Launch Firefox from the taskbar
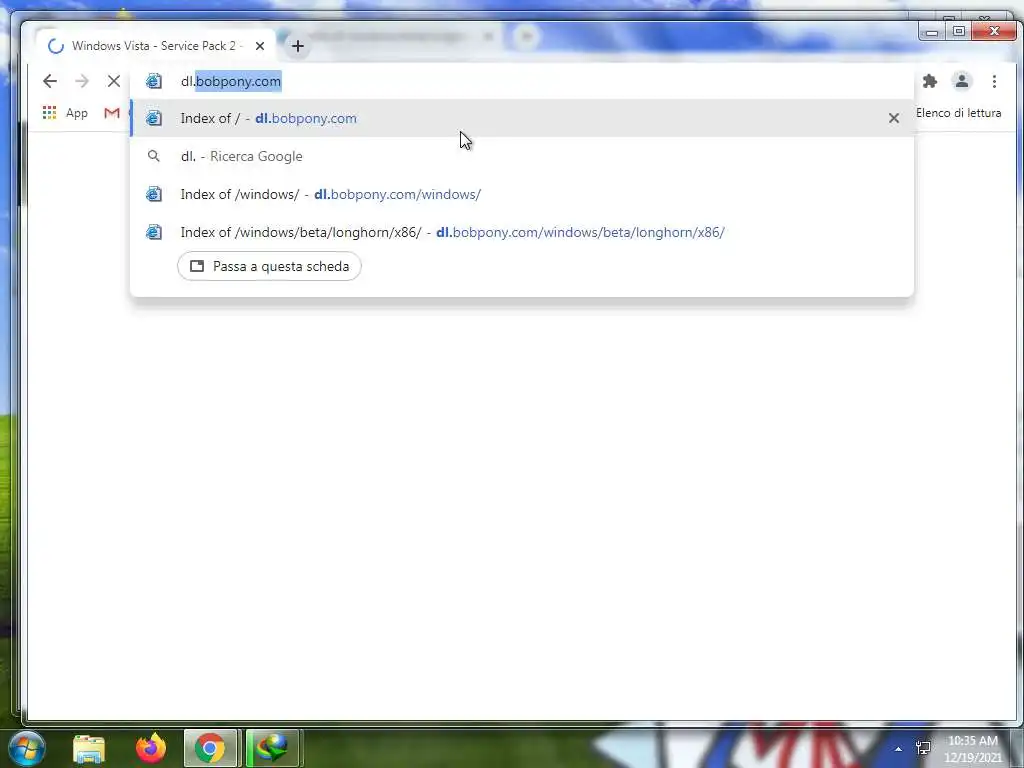 (151, 748)
